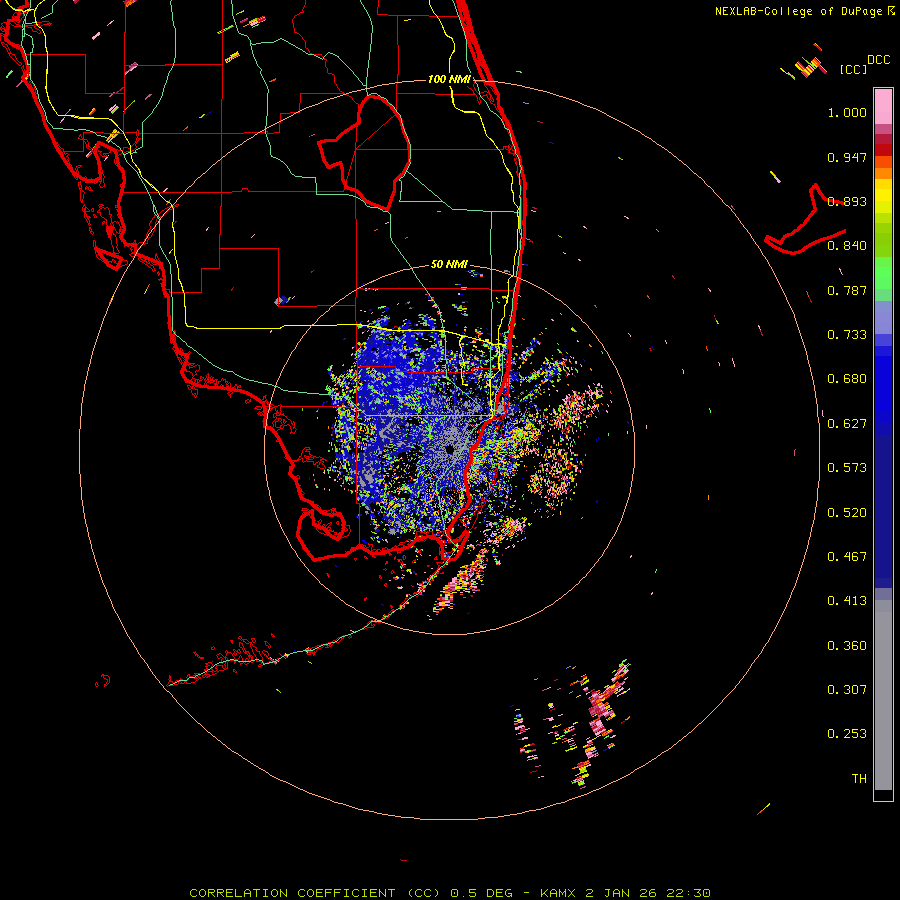Select the 0.893 scale value

click(x=847, y=201)
